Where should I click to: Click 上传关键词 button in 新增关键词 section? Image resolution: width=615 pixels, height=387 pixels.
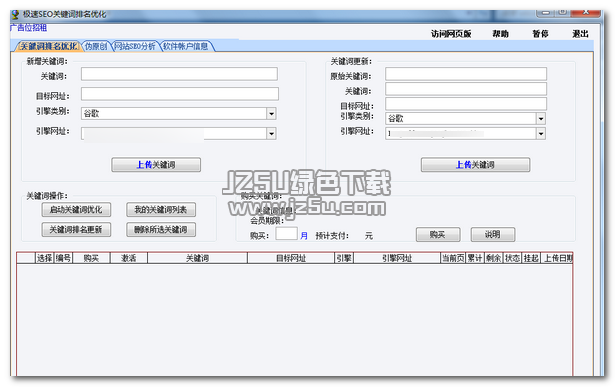[x=156, y=165]
